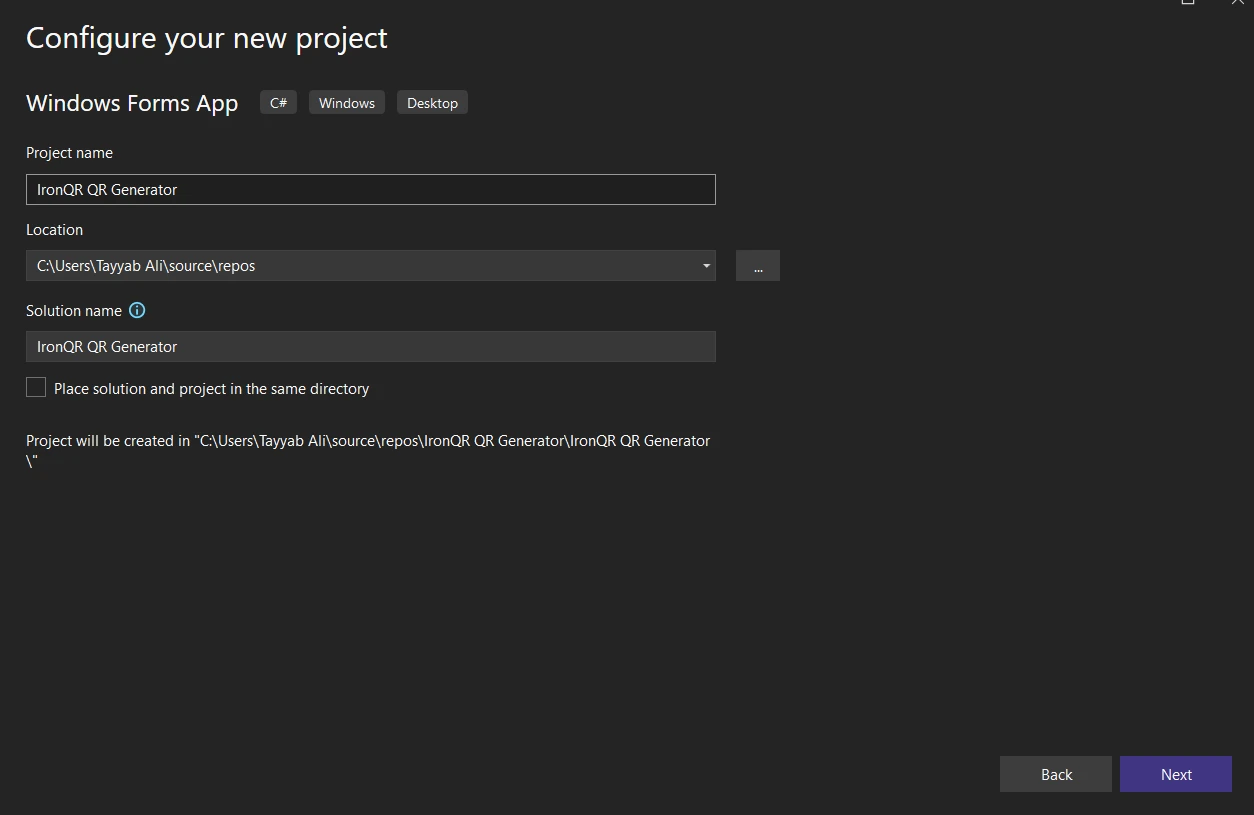Click the "Location" label
1254x815 pixels.
pyautogui.click(x=54, y=230)
